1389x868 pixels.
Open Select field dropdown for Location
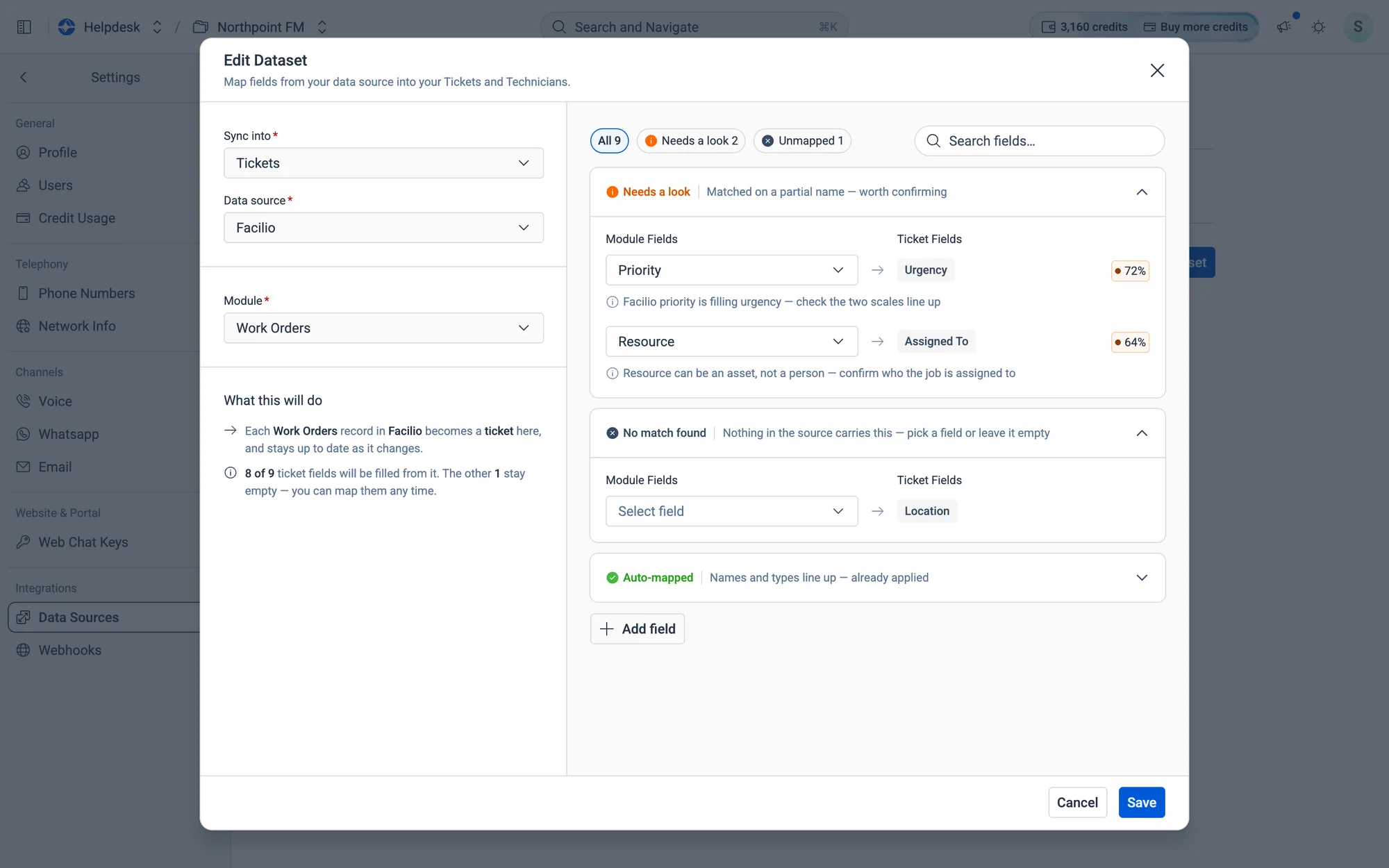coord(731,511)
